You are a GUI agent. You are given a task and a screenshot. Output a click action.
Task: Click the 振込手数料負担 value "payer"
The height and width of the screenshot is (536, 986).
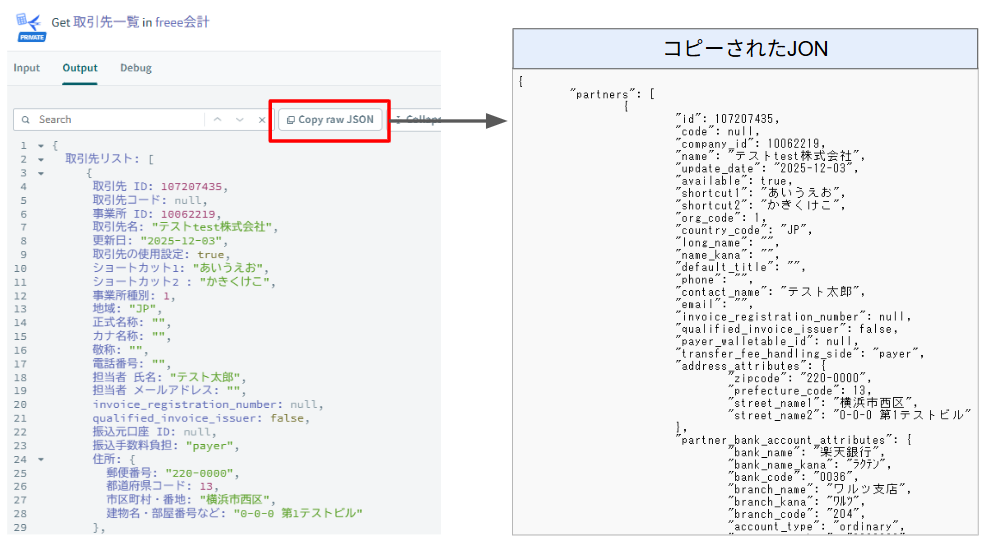tap(209, 446)
